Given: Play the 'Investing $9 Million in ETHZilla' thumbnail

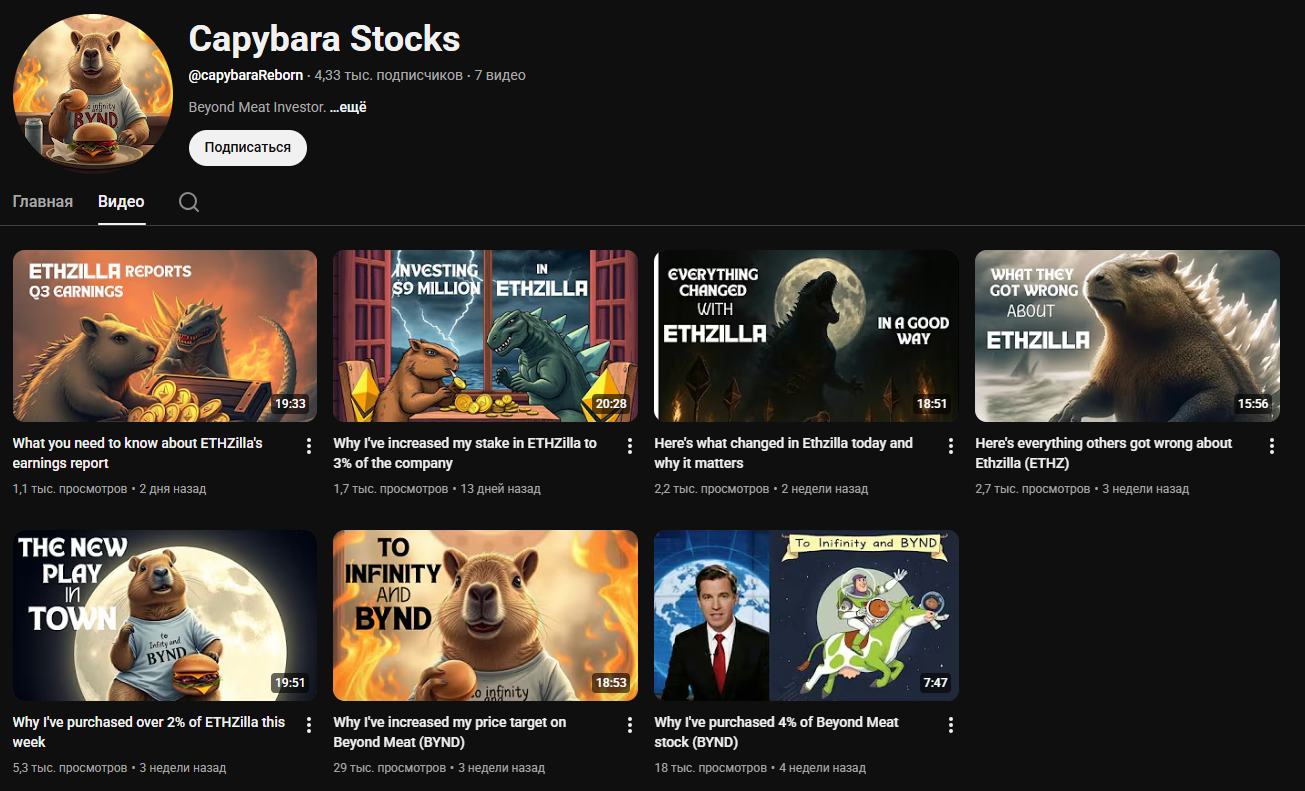Looking at the screenshot, I should click(485, 335).
